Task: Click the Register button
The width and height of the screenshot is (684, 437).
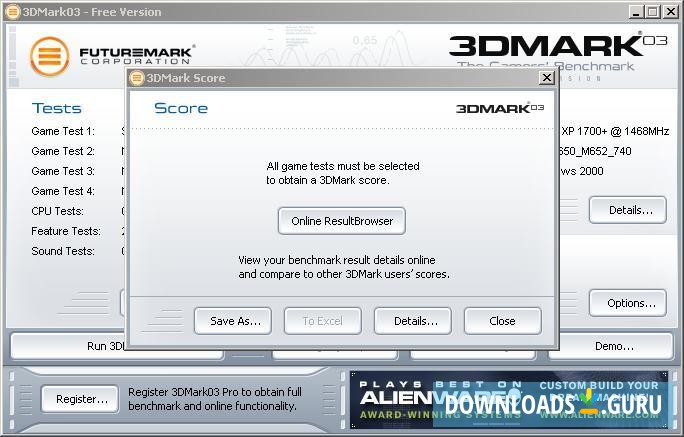Action: (80, 399)
